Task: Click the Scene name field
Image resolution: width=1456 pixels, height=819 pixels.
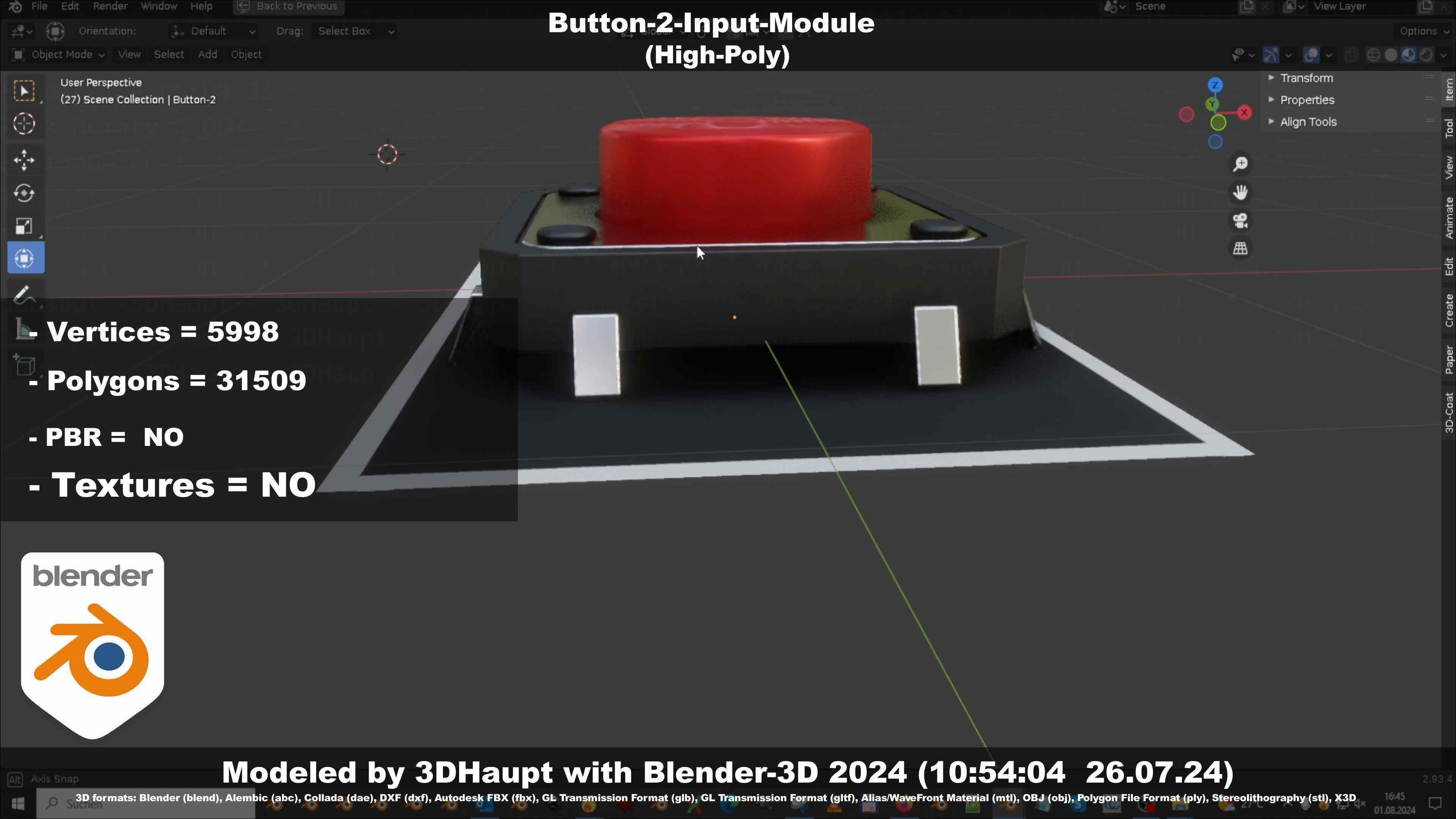Action: 1183,6
